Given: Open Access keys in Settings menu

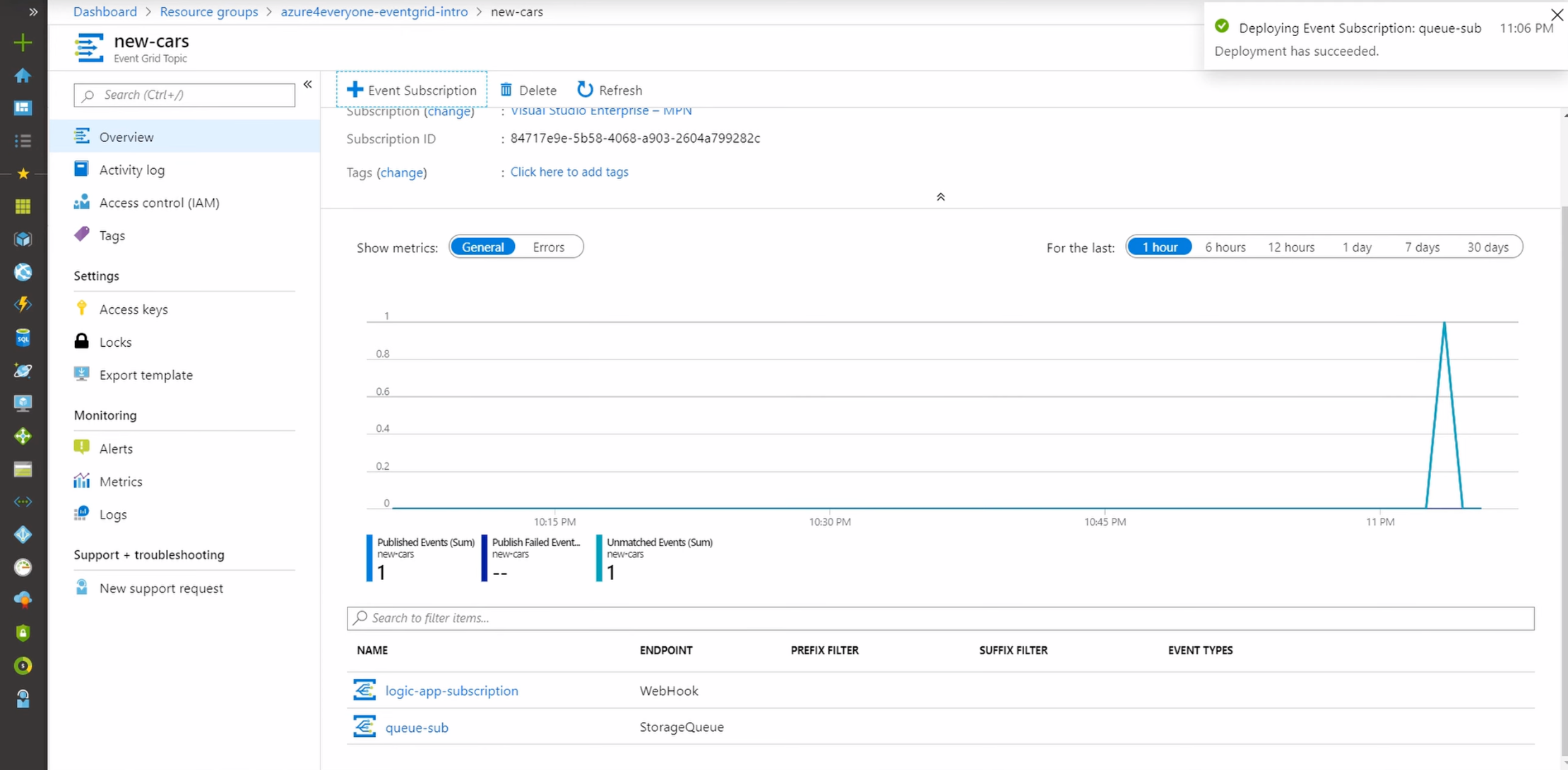Looking at the screenshot, I should point(133,309).
